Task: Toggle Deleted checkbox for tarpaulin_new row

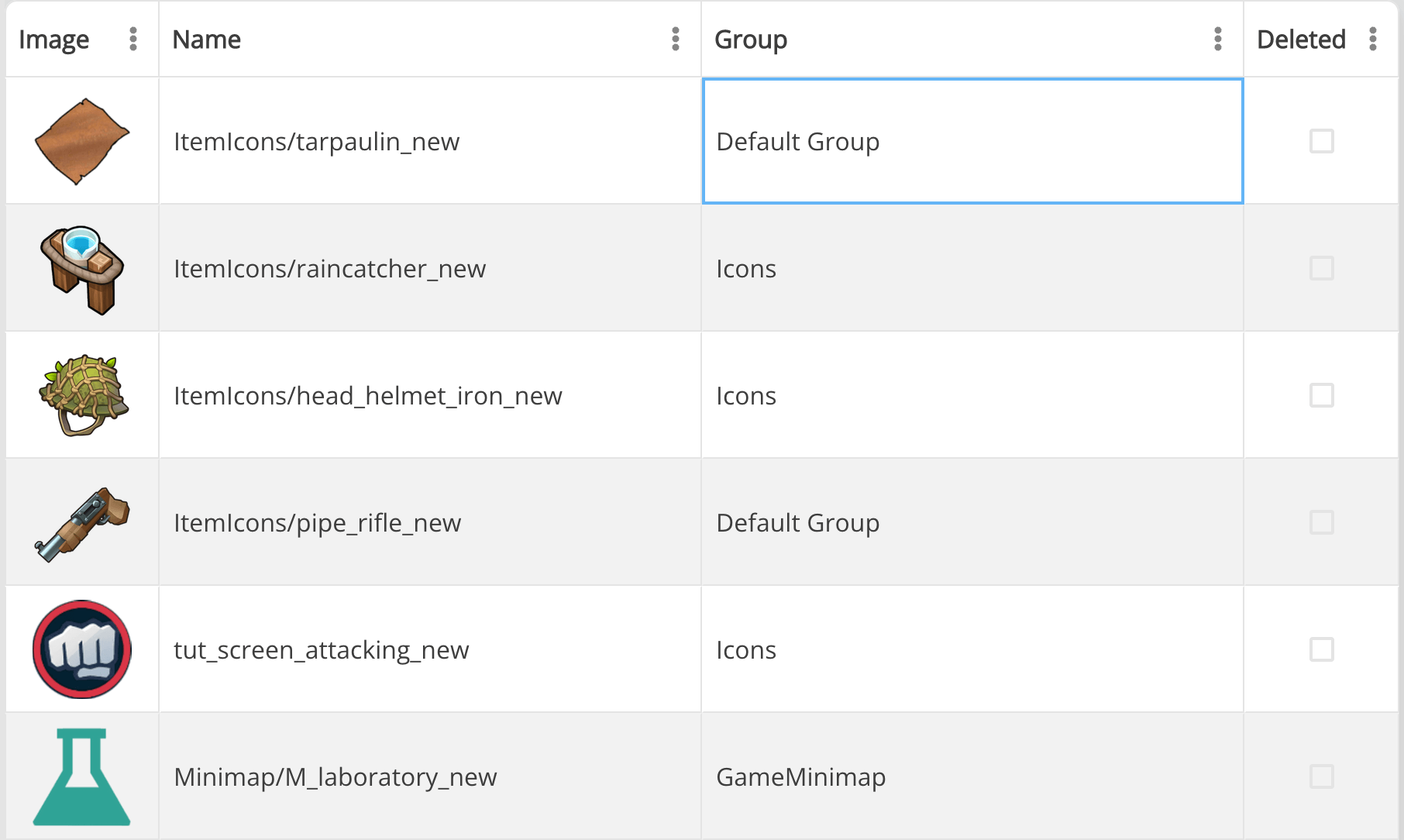Action: pyautogui.click(x=1321, y=141)
